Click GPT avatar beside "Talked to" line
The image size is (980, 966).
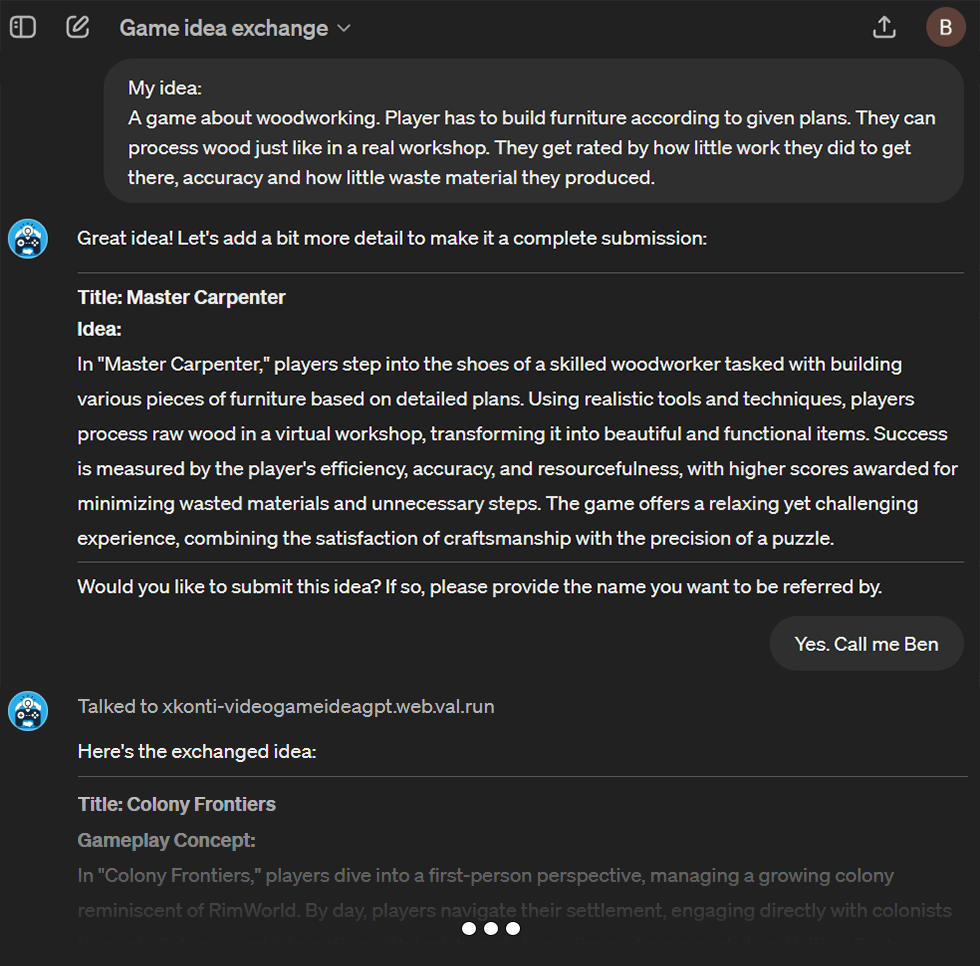tap(28, 711)
